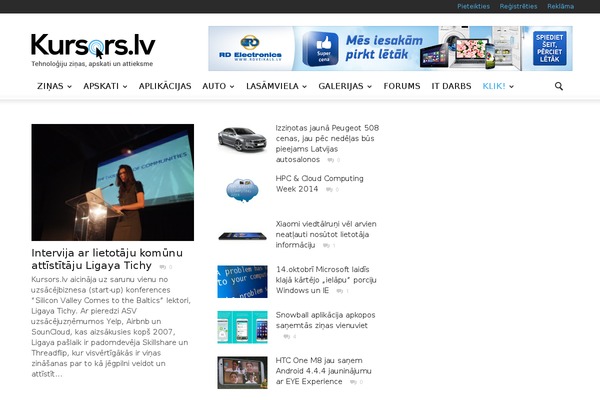Click the Pieteikties login link

(x=473, y=6)
